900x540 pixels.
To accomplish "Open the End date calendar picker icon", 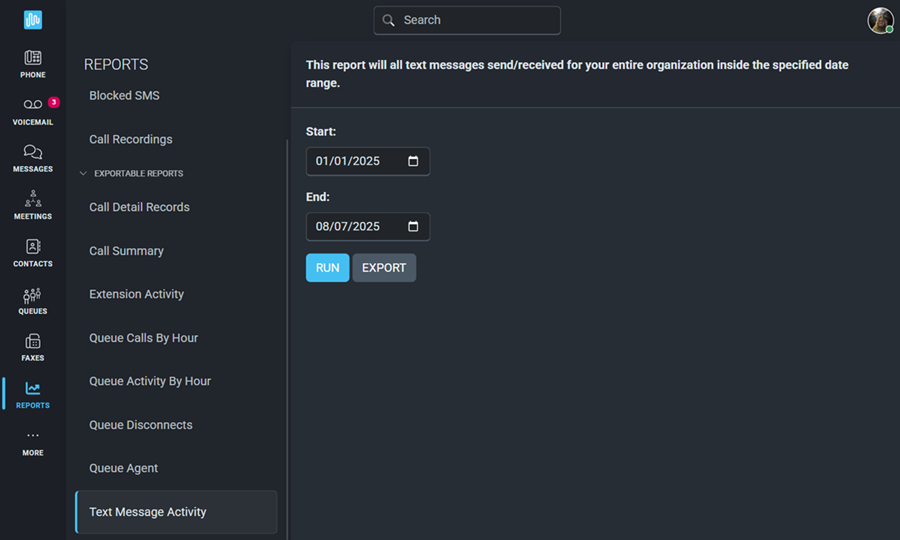I will tap(413, 227).
